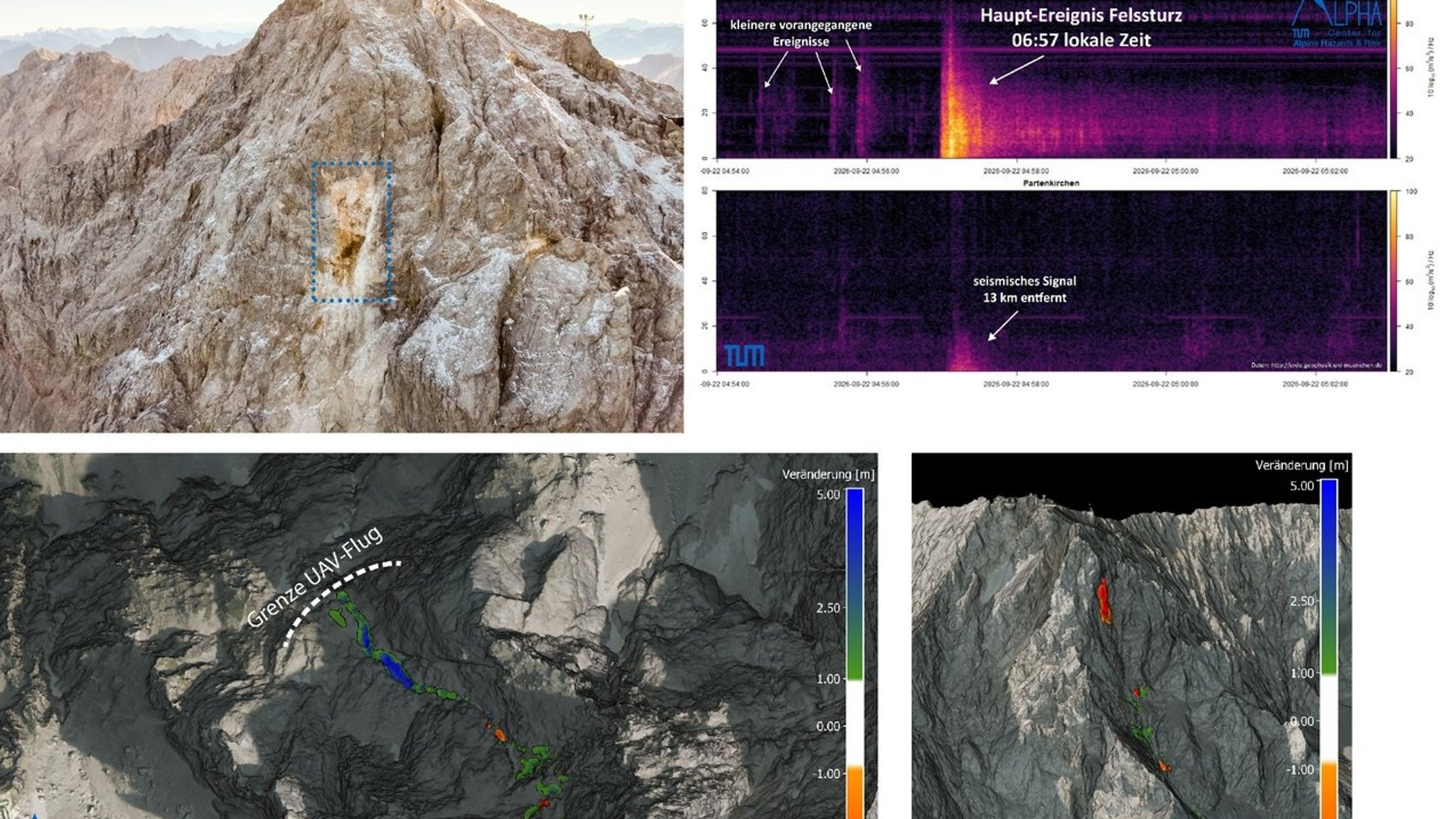
Task: Click the red erosion patch in the 3D view
Action: point(1103,600)
